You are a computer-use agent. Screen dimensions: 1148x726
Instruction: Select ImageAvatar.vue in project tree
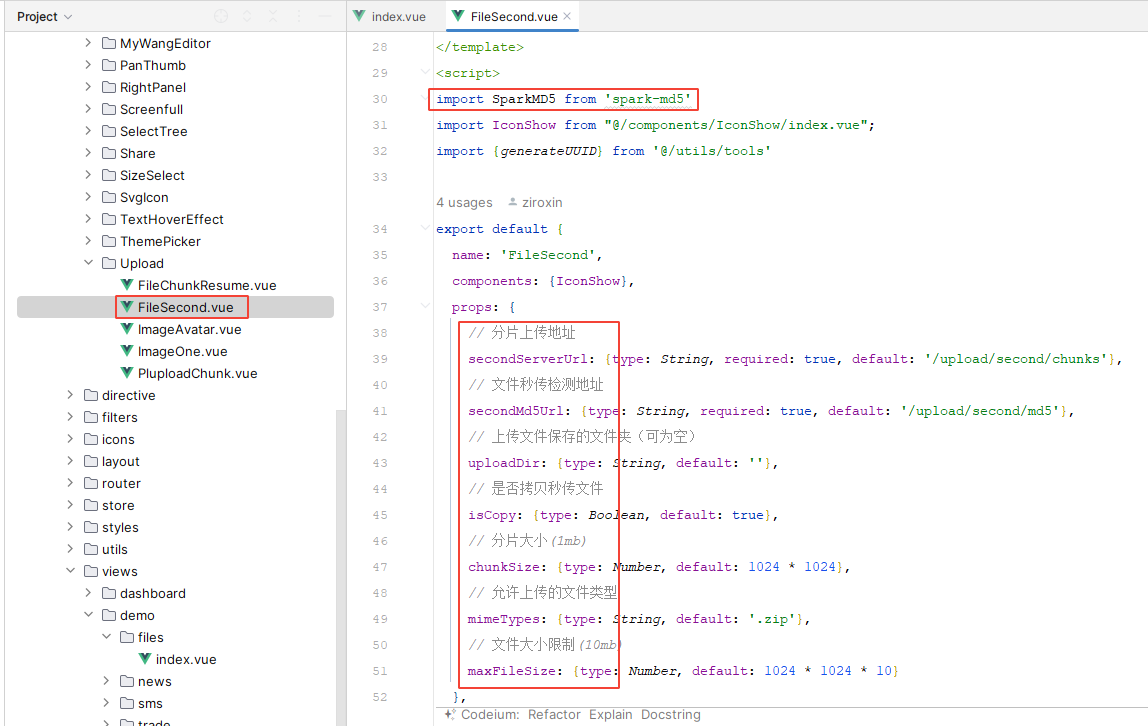click(x=189, y=329)
